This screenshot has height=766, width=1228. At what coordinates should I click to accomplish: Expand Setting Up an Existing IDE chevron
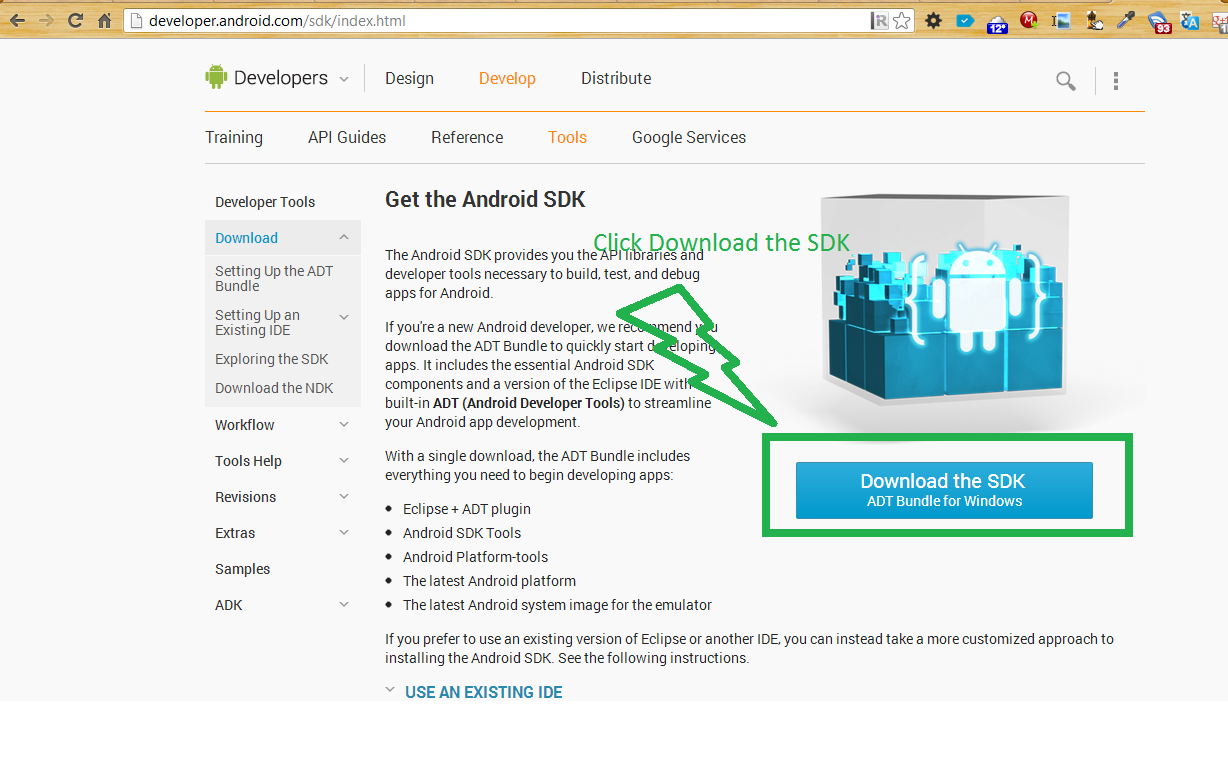pyautogui.click(x=344, y=317)
